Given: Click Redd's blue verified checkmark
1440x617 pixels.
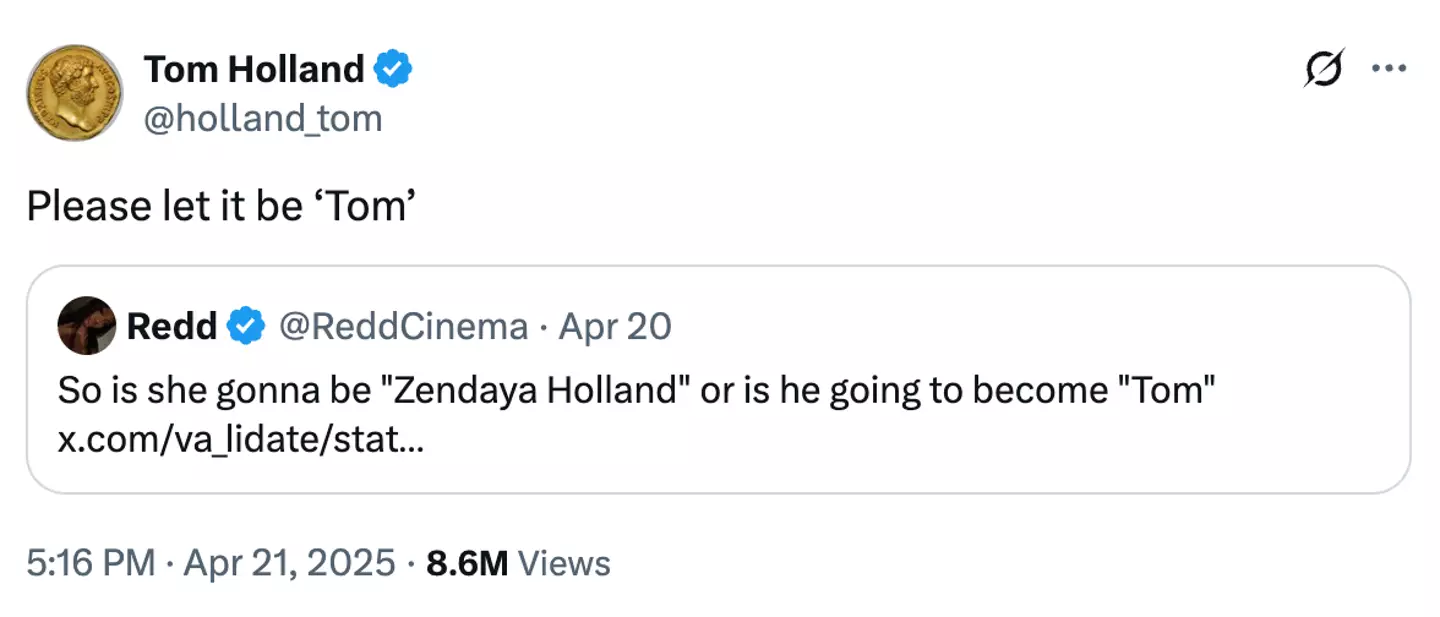Looking at the screenshot, I should (247, 325).
